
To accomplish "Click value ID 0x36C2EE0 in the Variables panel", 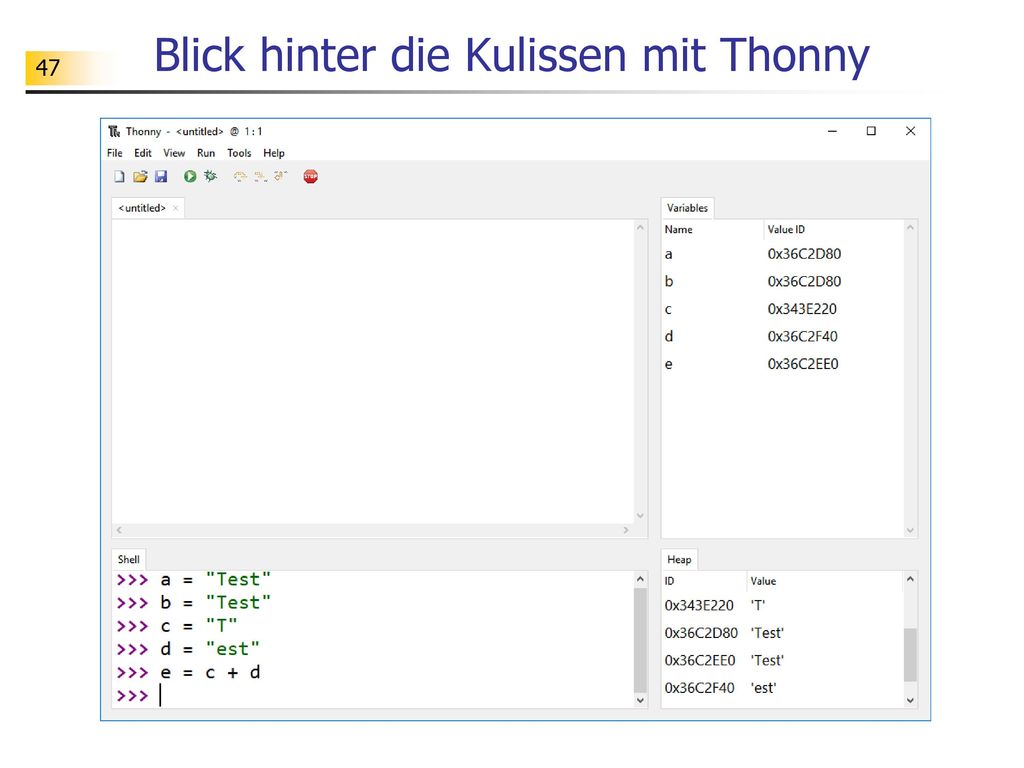I will coord(803,364).
